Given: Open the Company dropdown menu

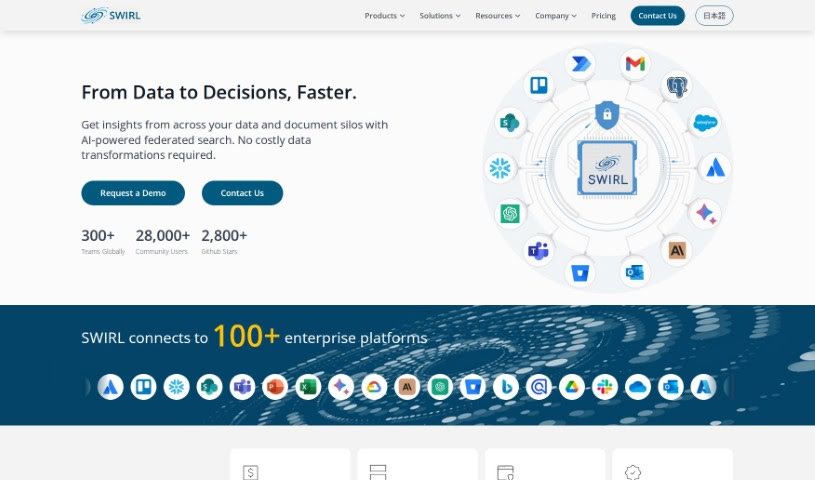Looking at the screenshot, I should (555, 16).
